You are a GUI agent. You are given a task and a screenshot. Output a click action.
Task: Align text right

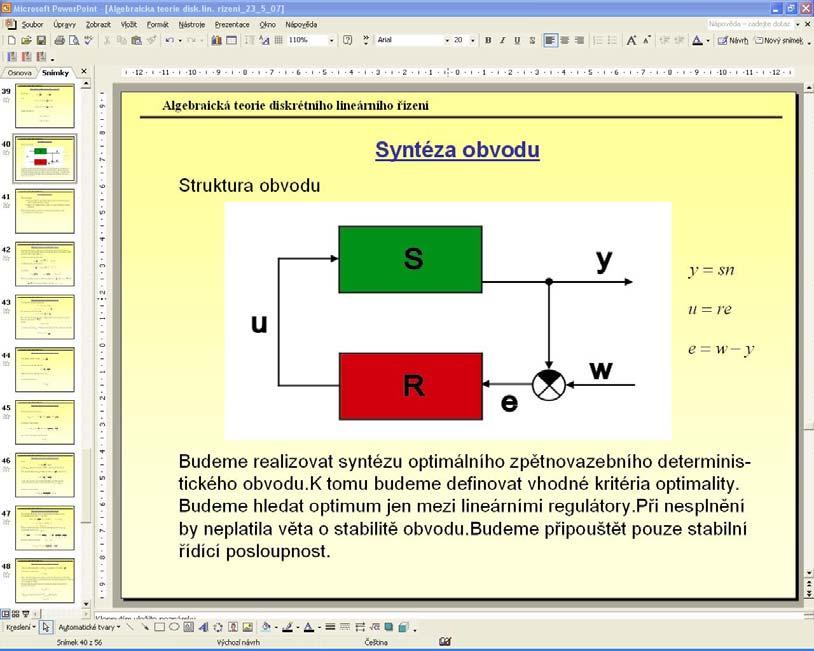pyautogui.click(x=579, y=40)
